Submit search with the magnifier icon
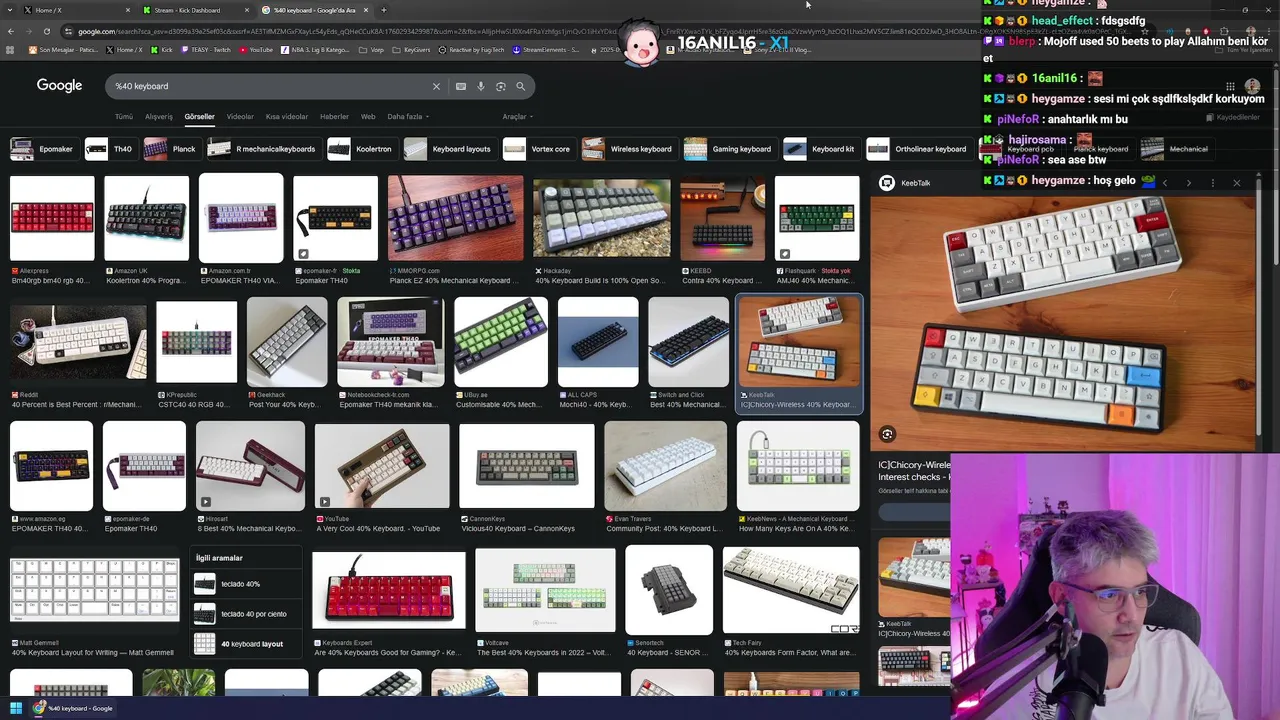The height and width of the screenshot is (720, 1280). pos(521,86)
